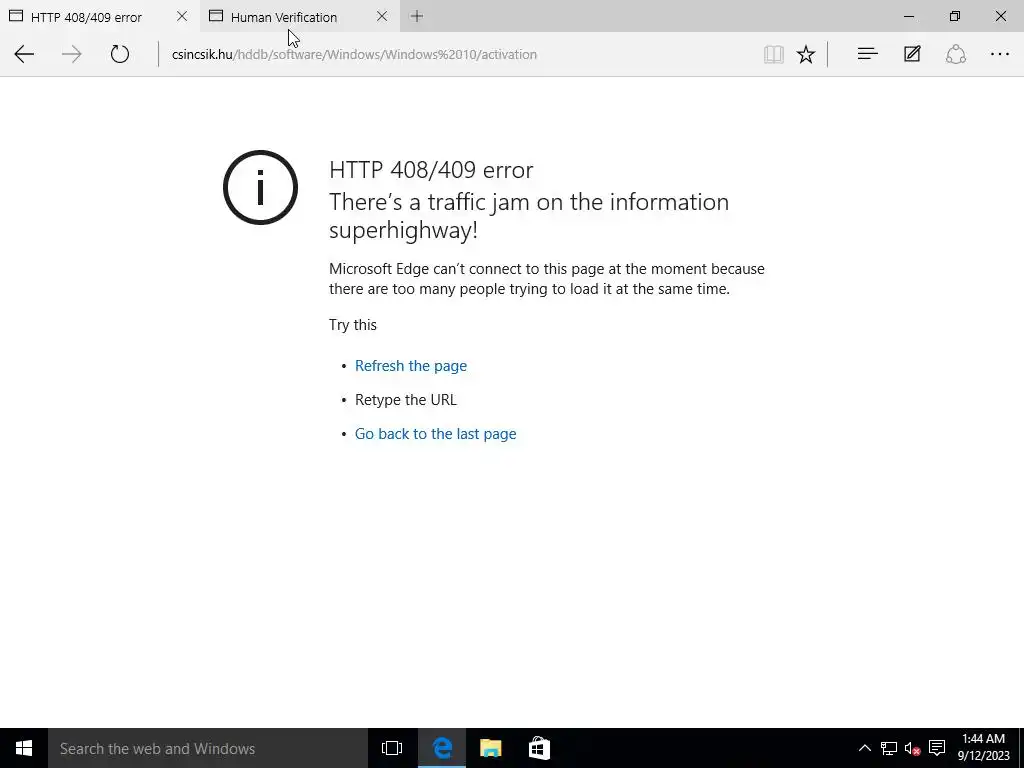Open the clock showing 1:44 AM
This screenshot has height=768, width=1024.
click(x=984, y=747)
